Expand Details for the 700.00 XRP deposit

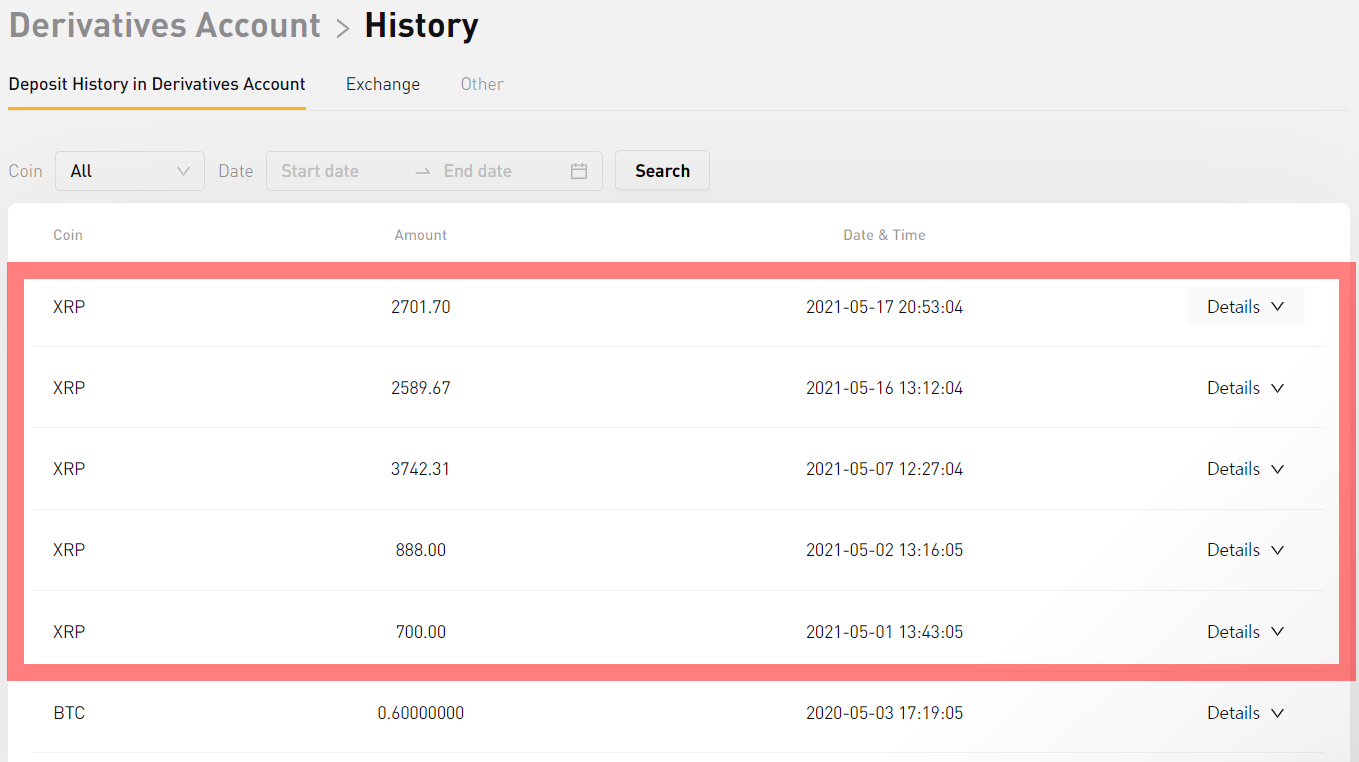tap(1245, 632)
